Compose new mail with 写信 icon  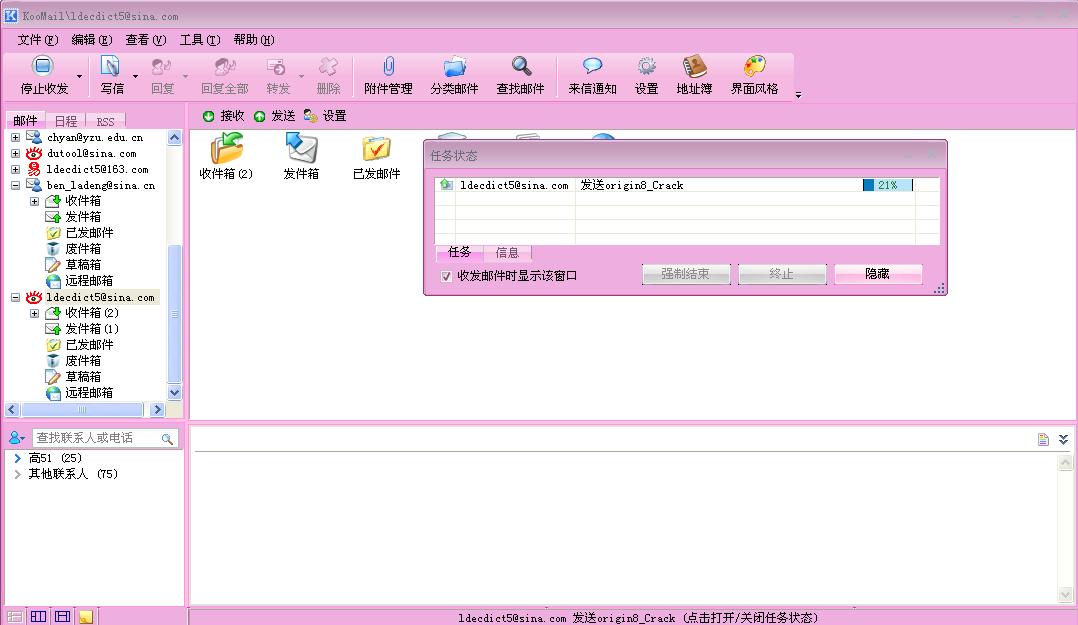coord(110,66)
